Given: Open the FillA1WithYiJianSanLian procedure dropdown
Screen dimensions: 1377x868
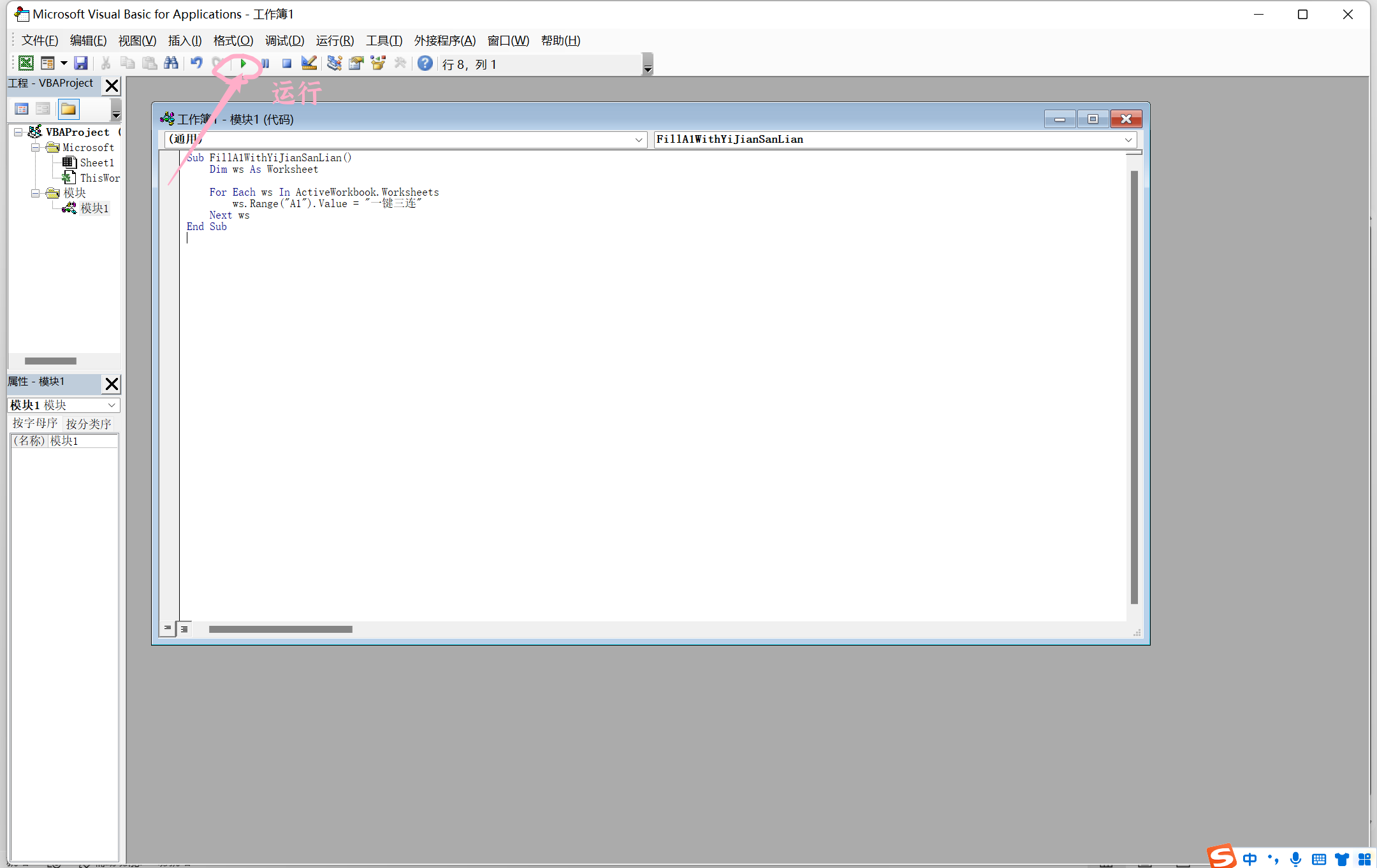Looking at the screenshot, I should click(x=1128, y=140).
